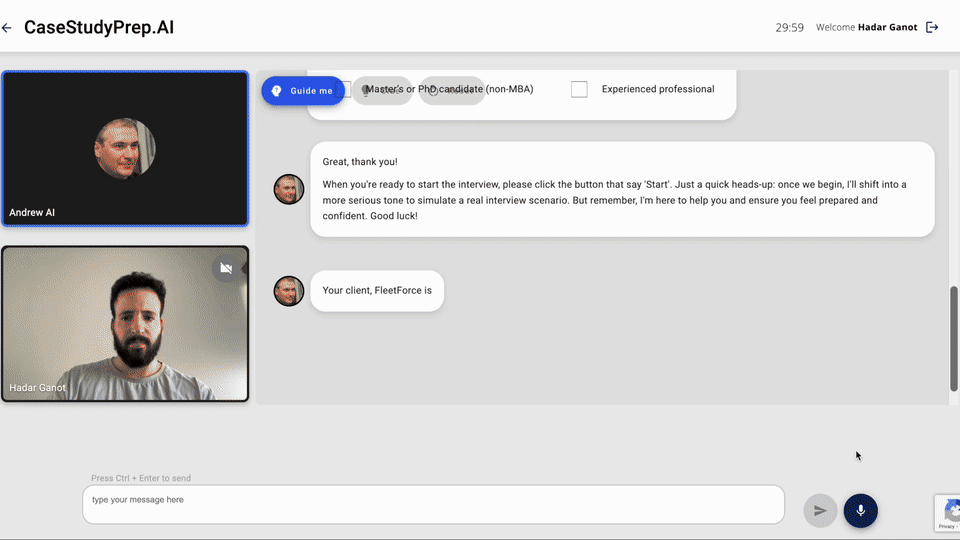The image size is (960, 540).
Task: Click the 29:59 countdown timer
Action: [789, 27]
